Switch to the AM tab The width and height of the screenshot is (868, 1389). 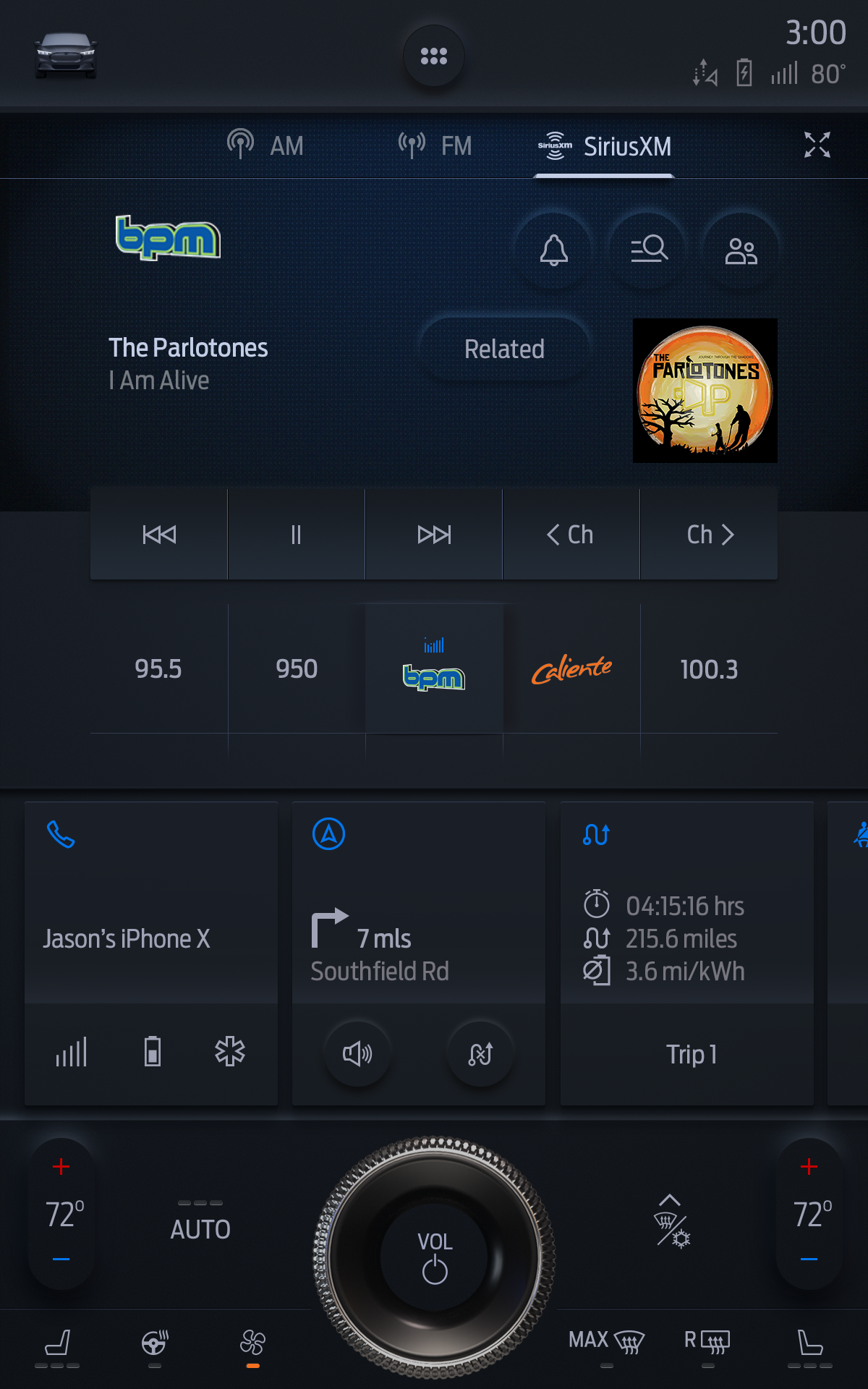pyautogui.click(x=265, y=145)
